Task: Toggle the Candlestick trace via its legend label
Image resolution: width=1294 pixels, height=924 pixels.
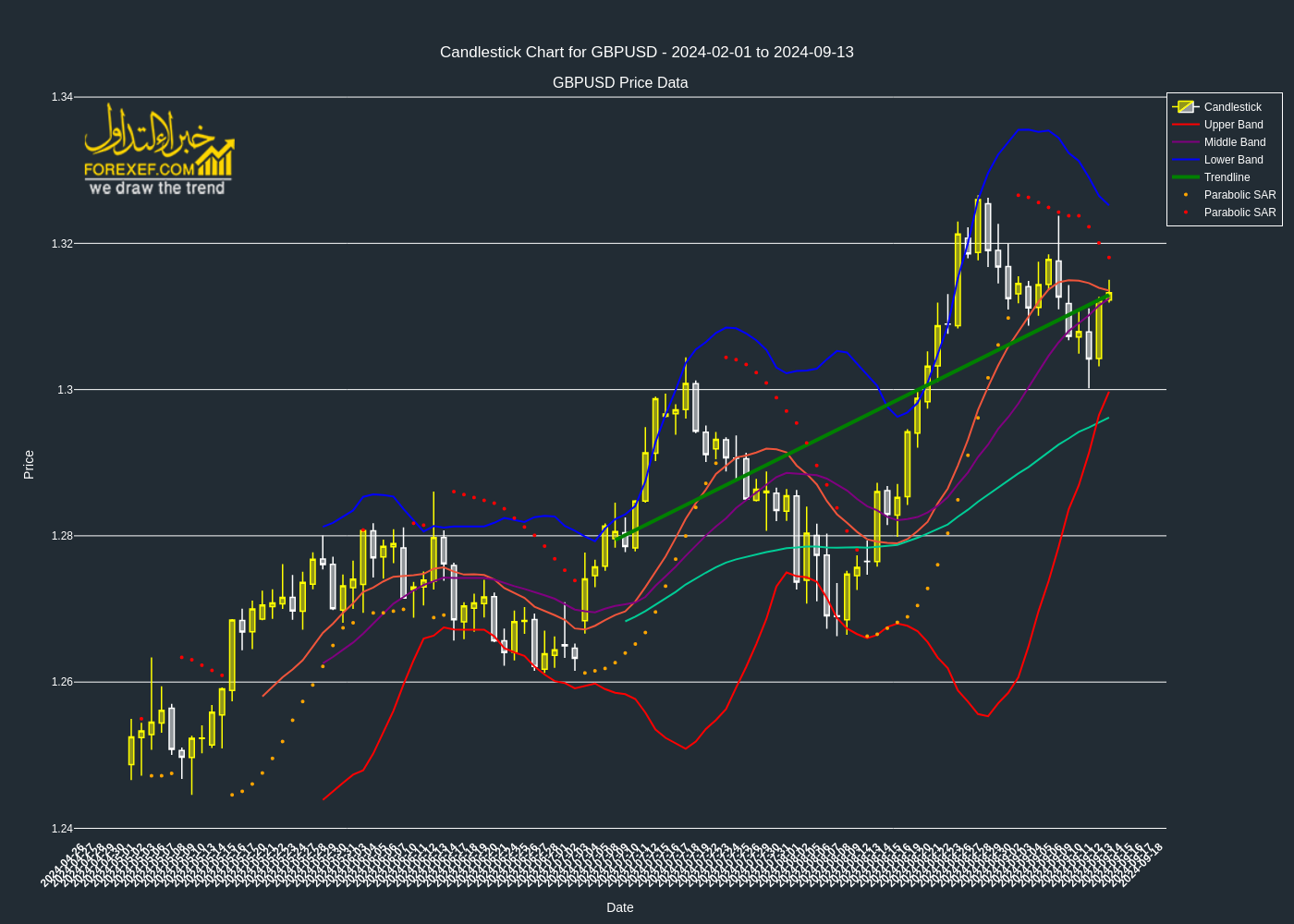Action: (1232, 107)
